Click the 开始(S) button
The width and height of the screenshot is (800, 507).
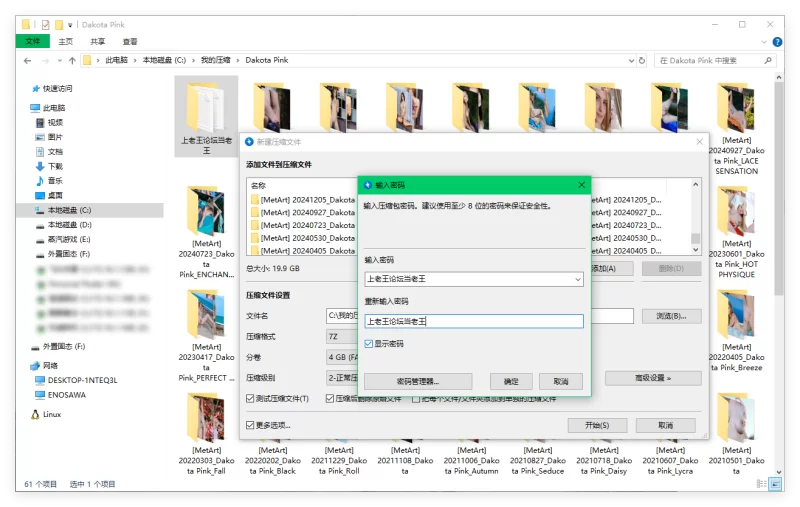pos(597,425)
